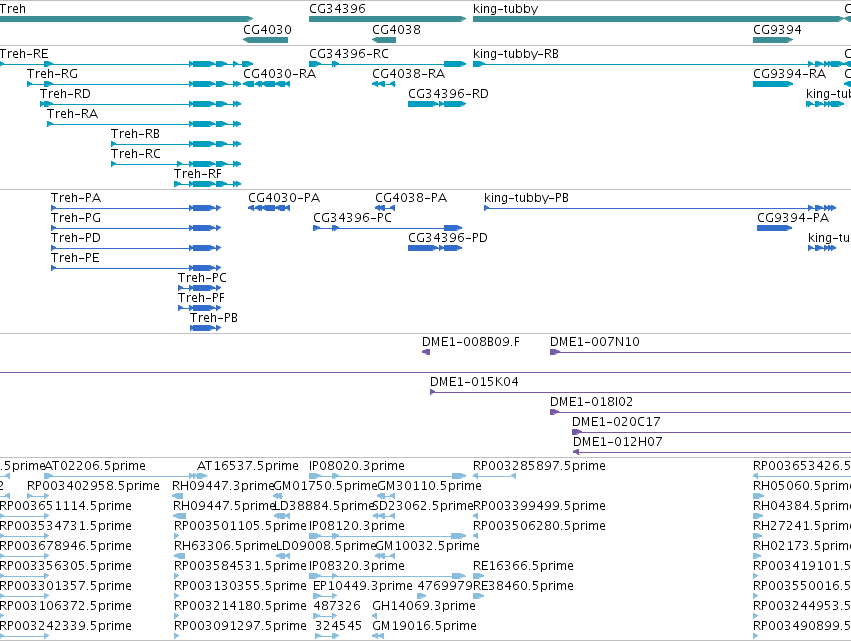
Task: Click transcript label Treh-RG
Action: pyautogui.click(x=53, y=74)
